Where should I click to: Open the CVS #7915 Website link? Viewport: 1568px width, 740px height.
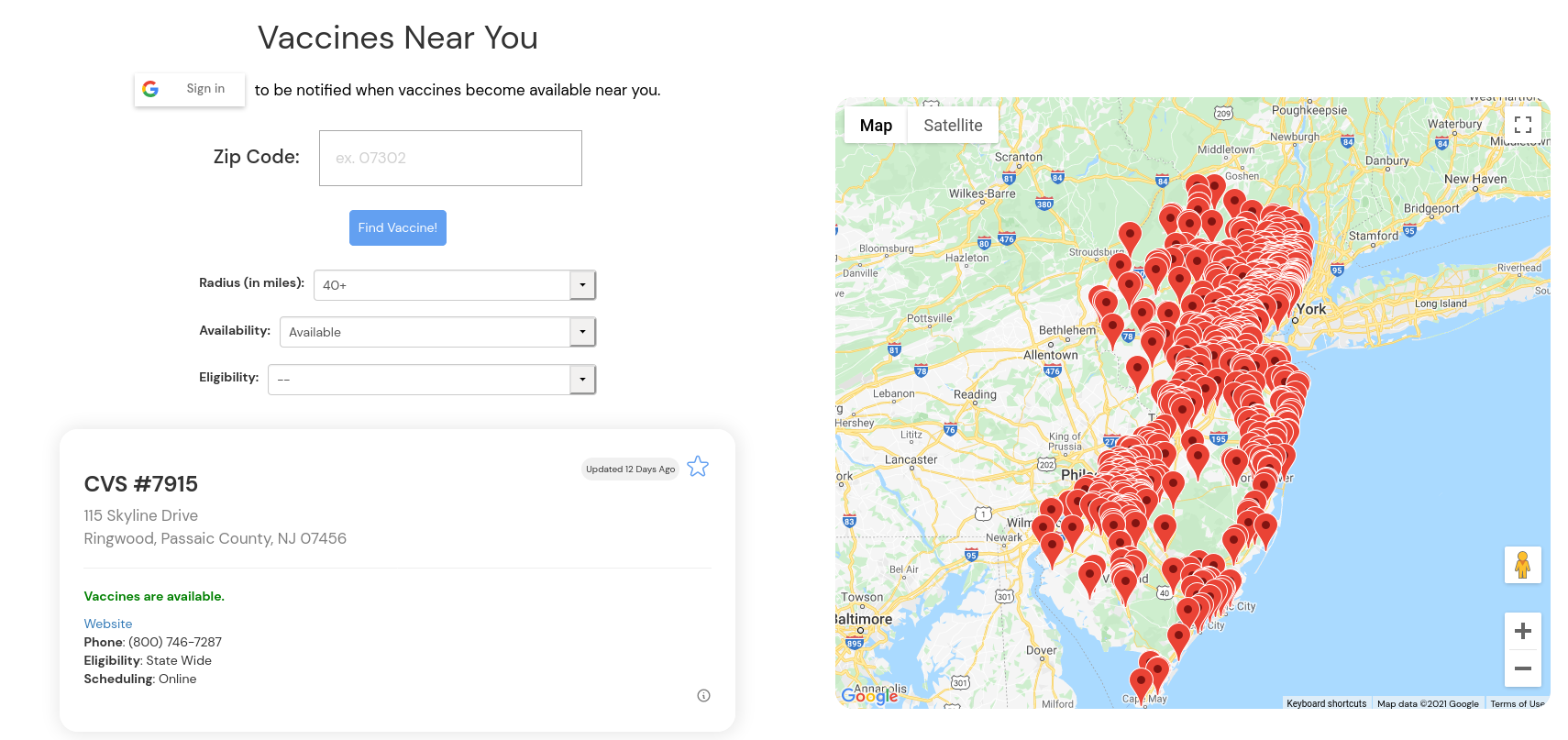point(108,624)
